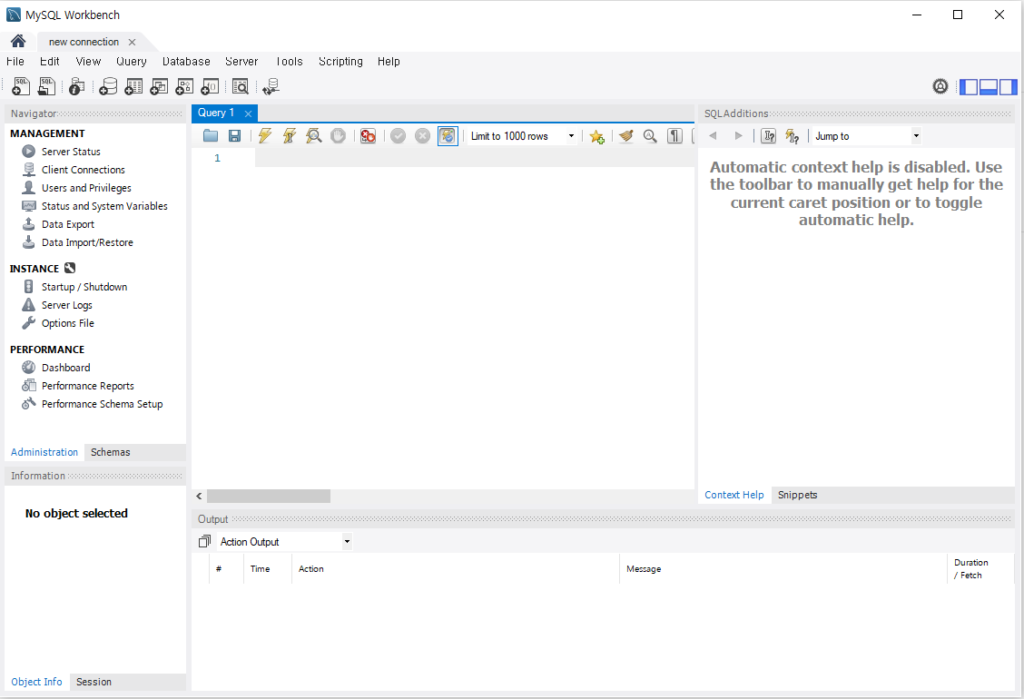Viewport: 1024px width, 699px height.
Task: Create a new schema icon
Action: point(108,86)
